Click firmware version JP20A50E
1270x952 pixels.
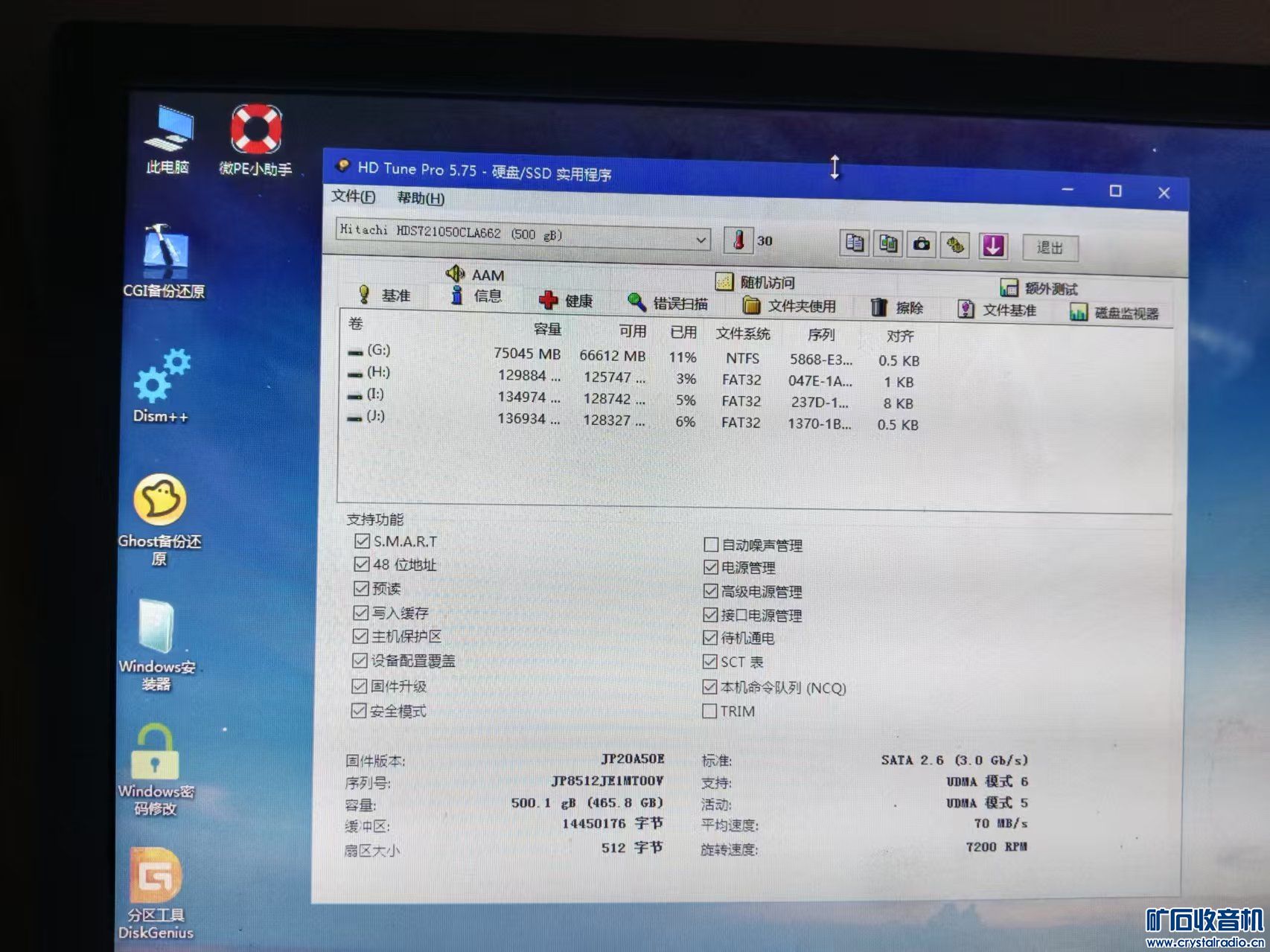tap(633, 758)
